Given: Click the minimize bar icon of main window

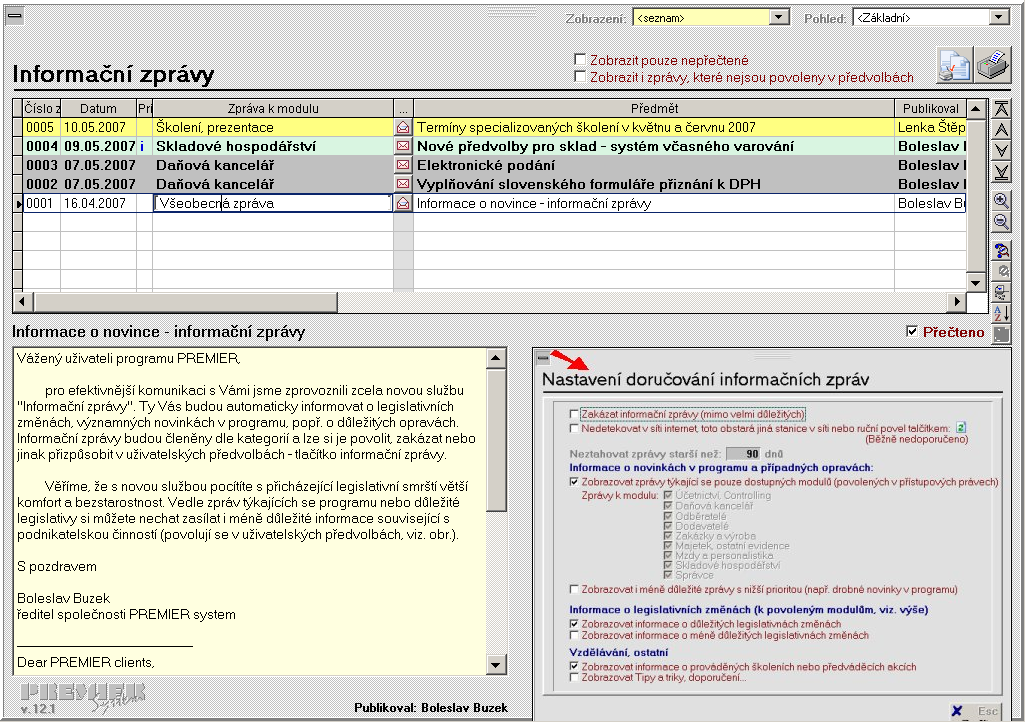Looking at the screenshot, I should (x=14, y=16).
